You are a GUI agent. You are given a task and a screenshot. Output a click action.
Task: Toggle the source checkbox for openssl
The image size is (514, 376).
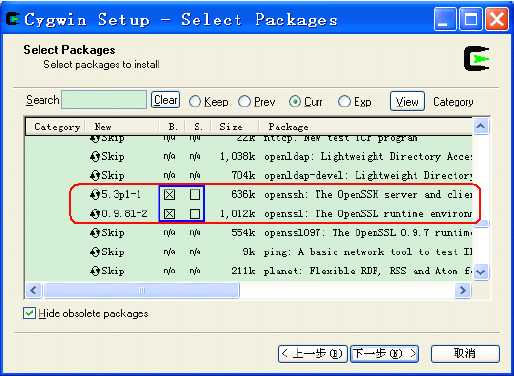click(195, 214)
